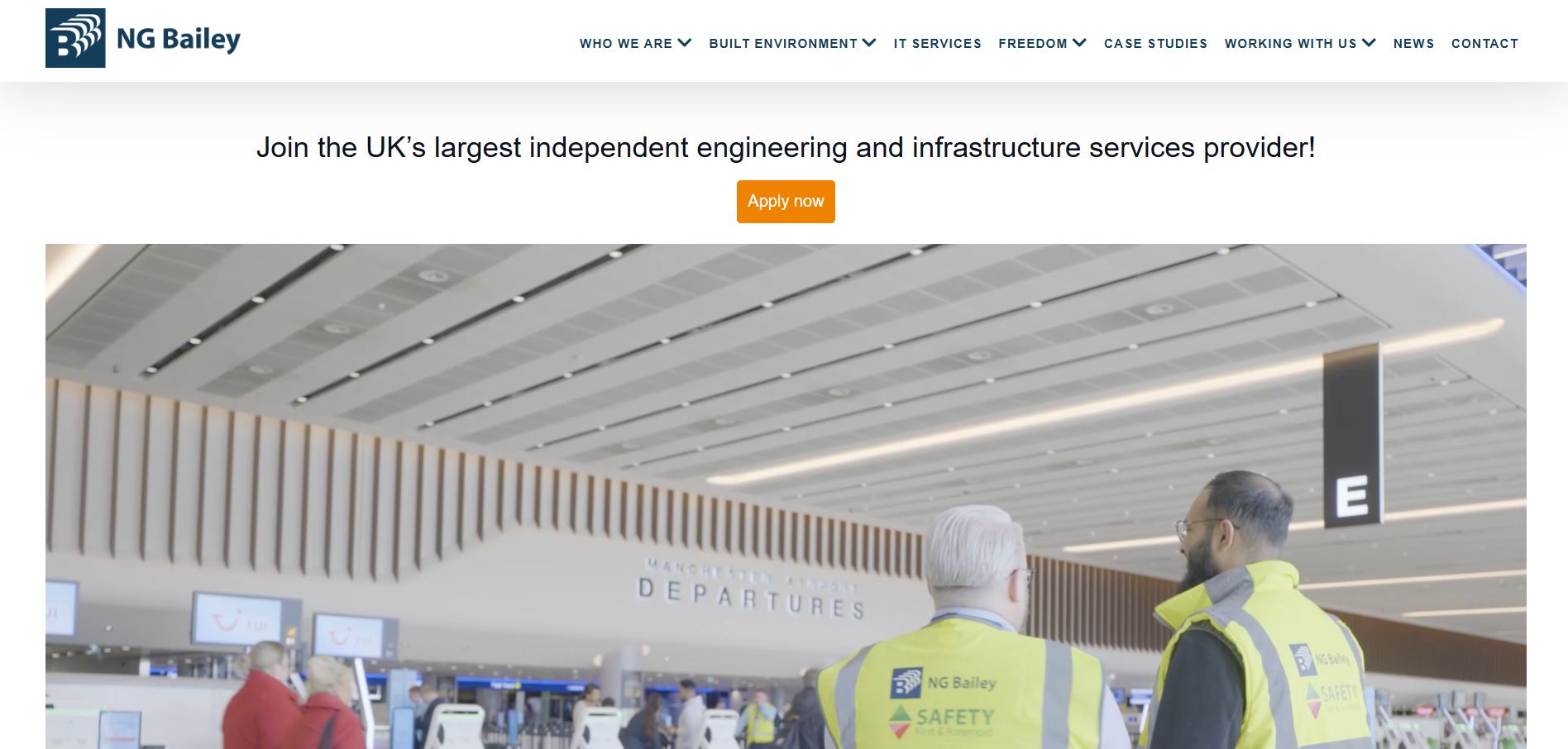The width and height of the screenshot is (1568, 749).
Task: Select the Working With Us menu
Action: point(1290,44)
